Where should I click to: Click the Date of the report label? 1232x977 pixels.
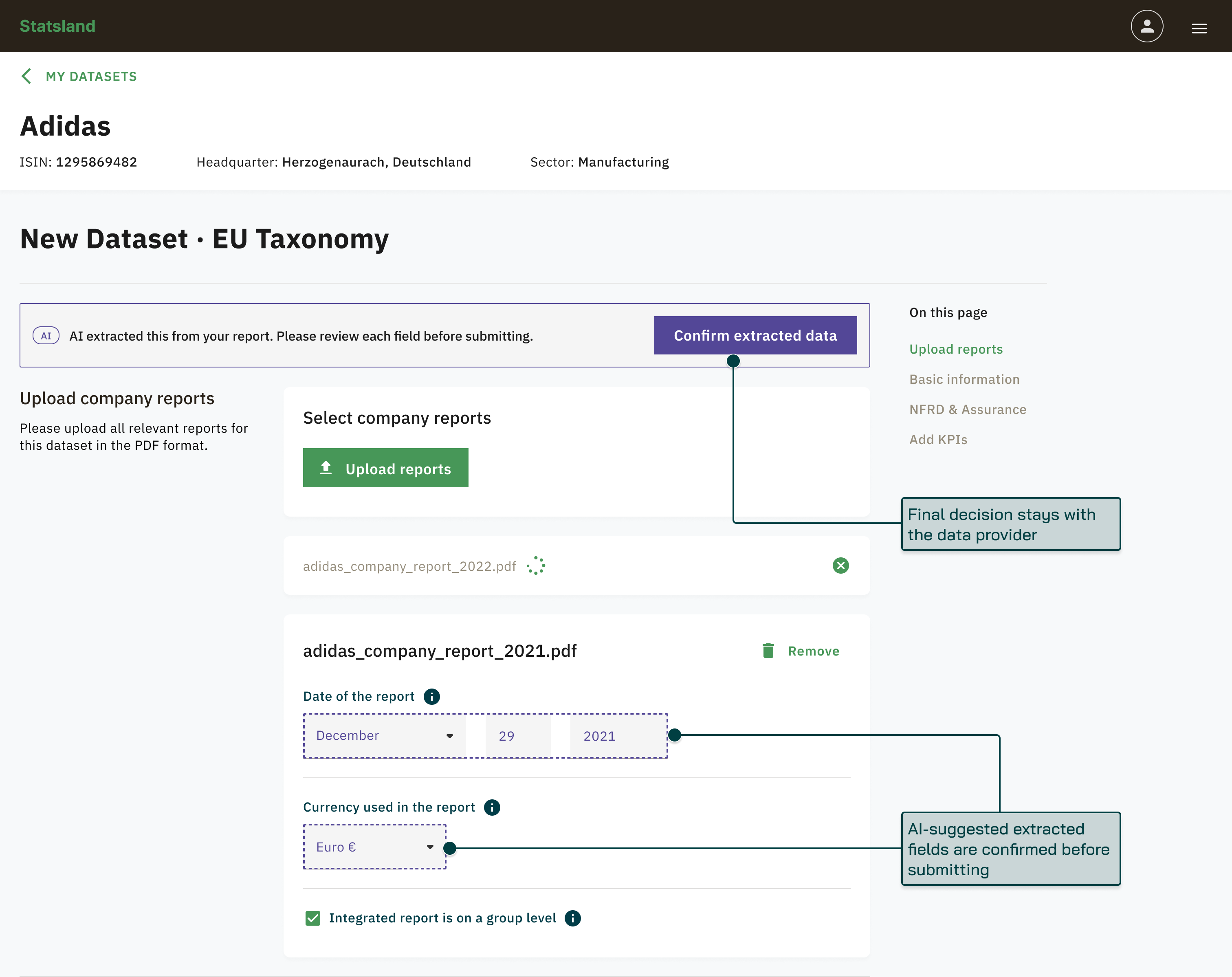point(358,696)
